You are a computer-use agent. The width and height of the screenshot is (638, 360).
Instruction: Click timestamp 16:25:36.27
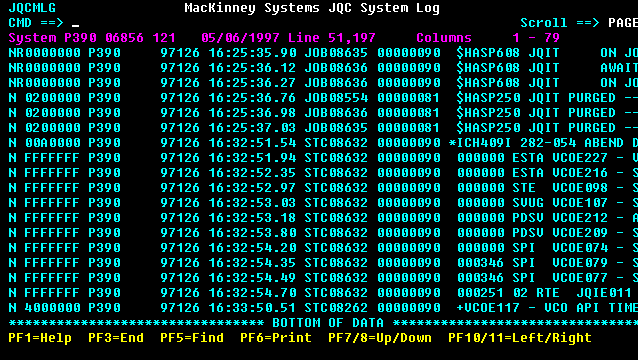click(x=252, y=83)
